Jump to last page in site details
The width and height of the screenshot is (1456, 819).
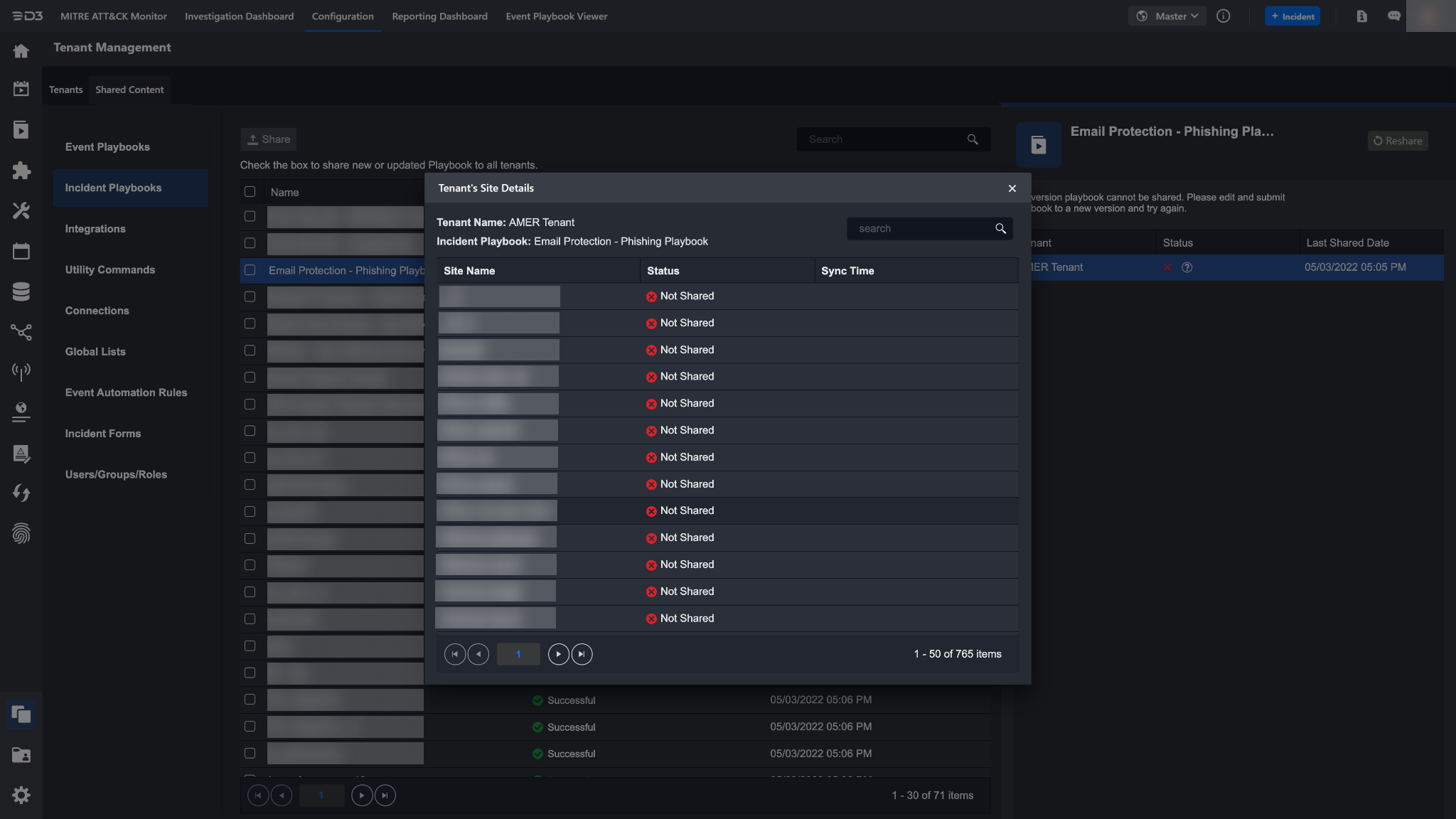(582, 654)
